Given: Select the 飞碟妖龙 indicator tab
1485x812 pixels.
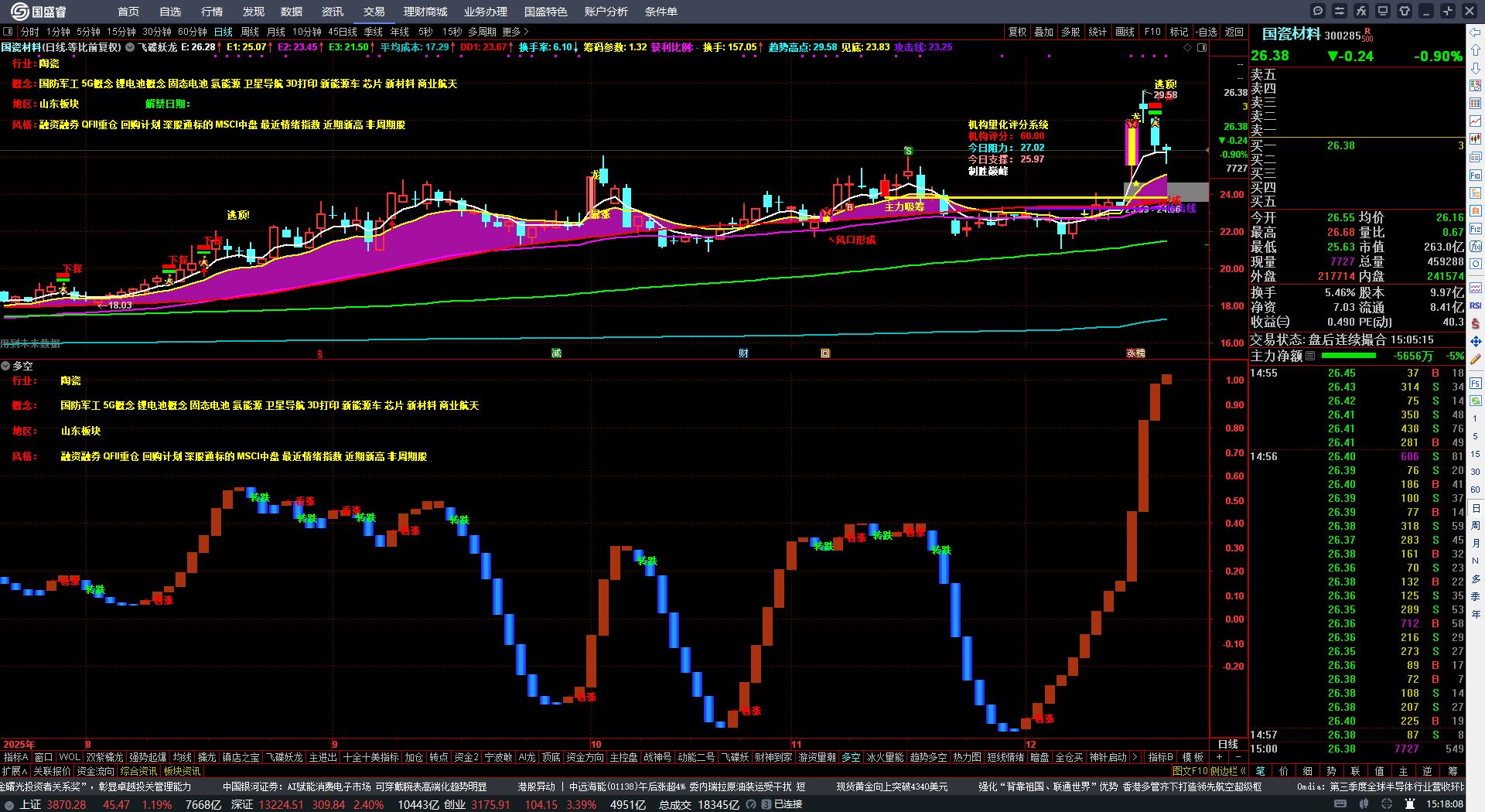Looking at the screenshot, I should (285, 757).
